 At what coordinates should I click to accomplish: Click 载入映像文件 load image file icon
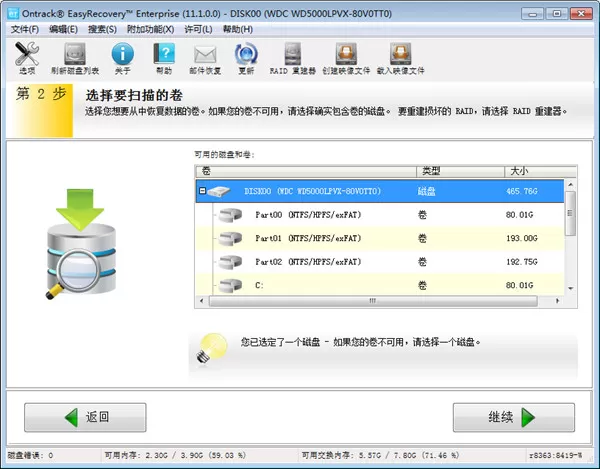click(400, 54)
